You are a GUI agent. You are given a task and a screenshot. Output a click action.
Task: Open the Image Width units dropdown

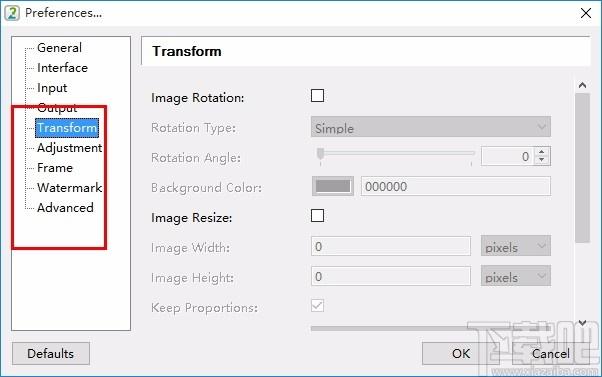516,246
